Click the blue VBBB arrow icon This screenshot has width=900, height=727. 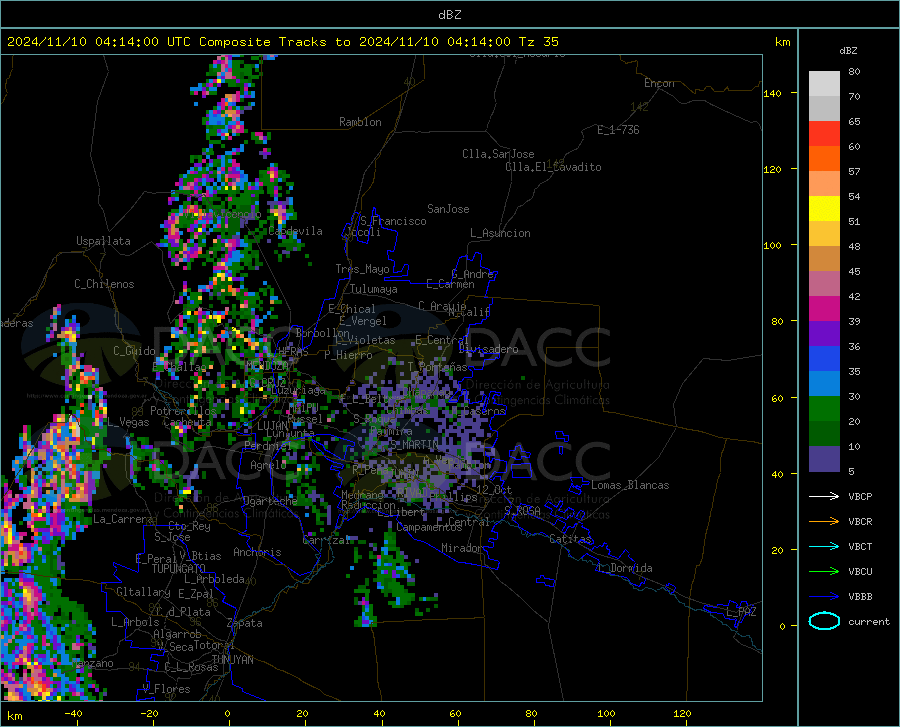click(x=824, y=597)
